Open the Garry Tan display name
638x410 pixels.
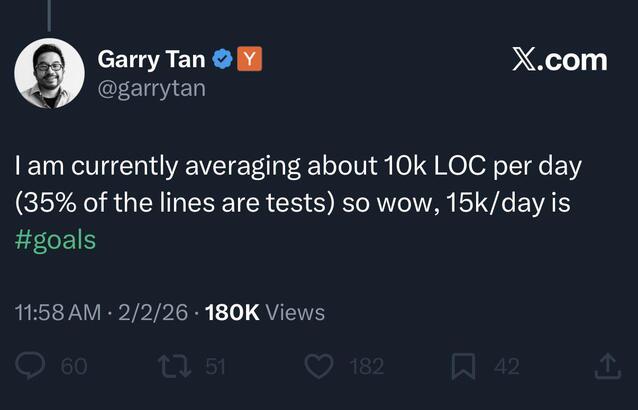pos(152,60)
